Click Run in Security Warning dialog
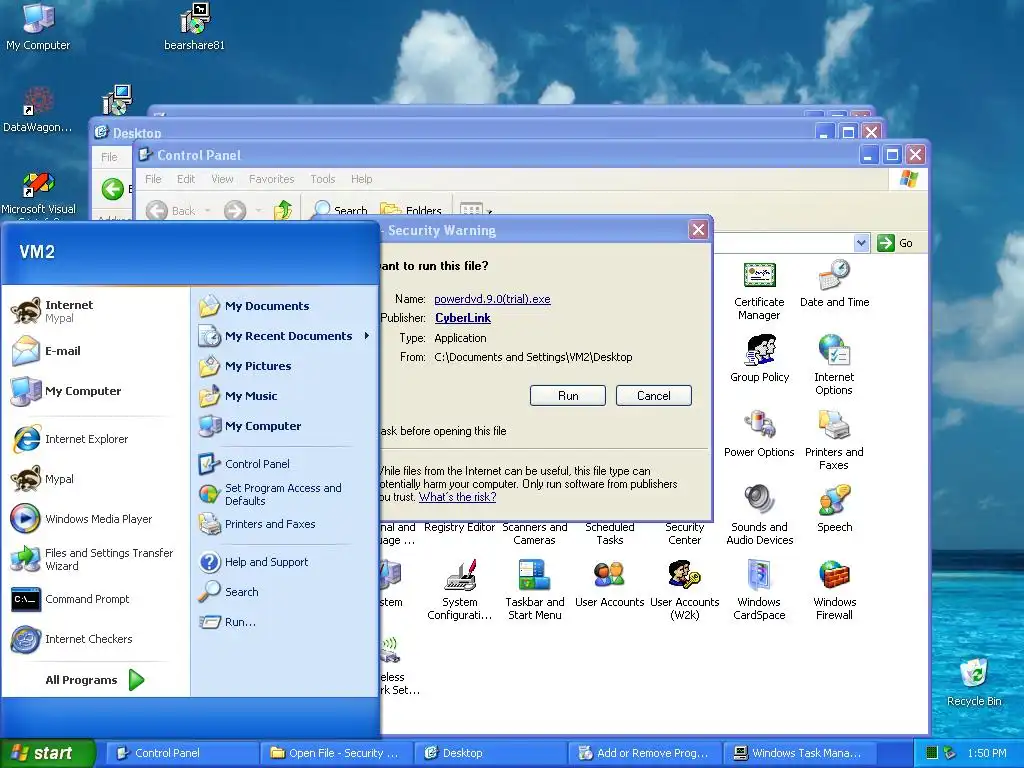This screenshot has height=768, width=1024. click(x=568, y=396)
